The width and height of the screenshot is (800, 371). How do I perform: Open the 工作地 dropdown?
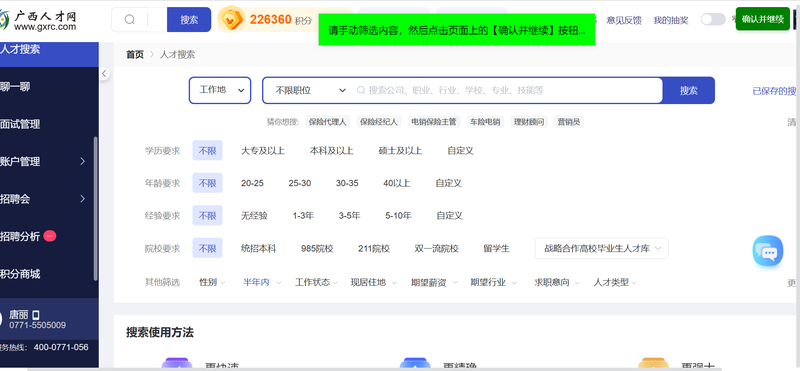[x=220, y=90]
